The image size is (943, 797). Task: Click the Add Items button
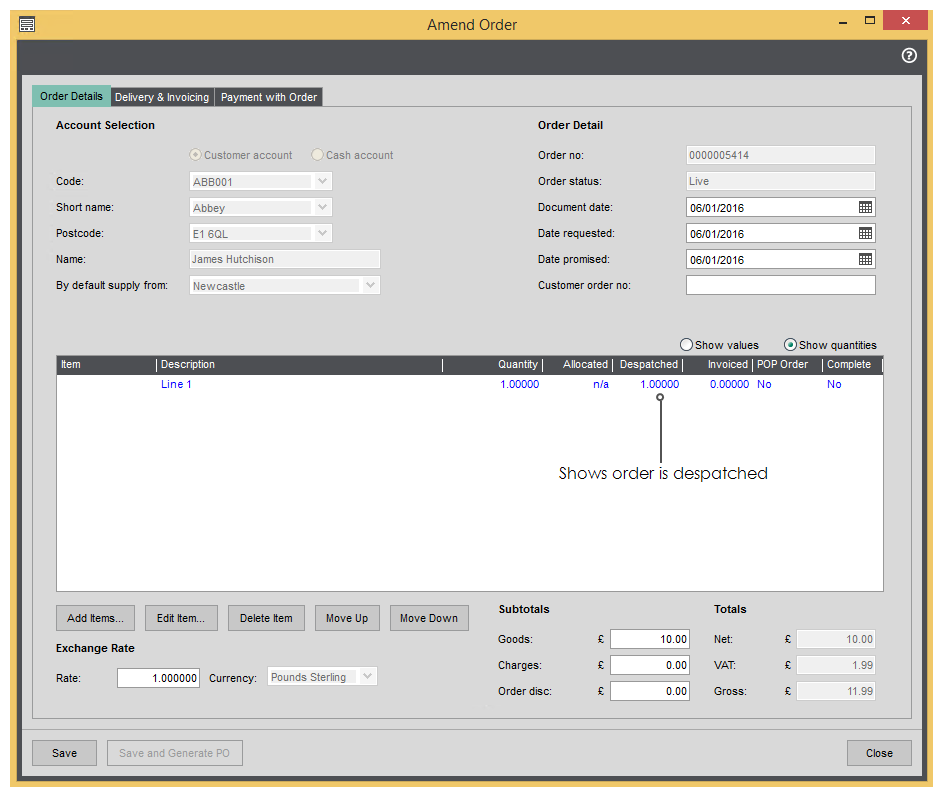pos(95,618)
